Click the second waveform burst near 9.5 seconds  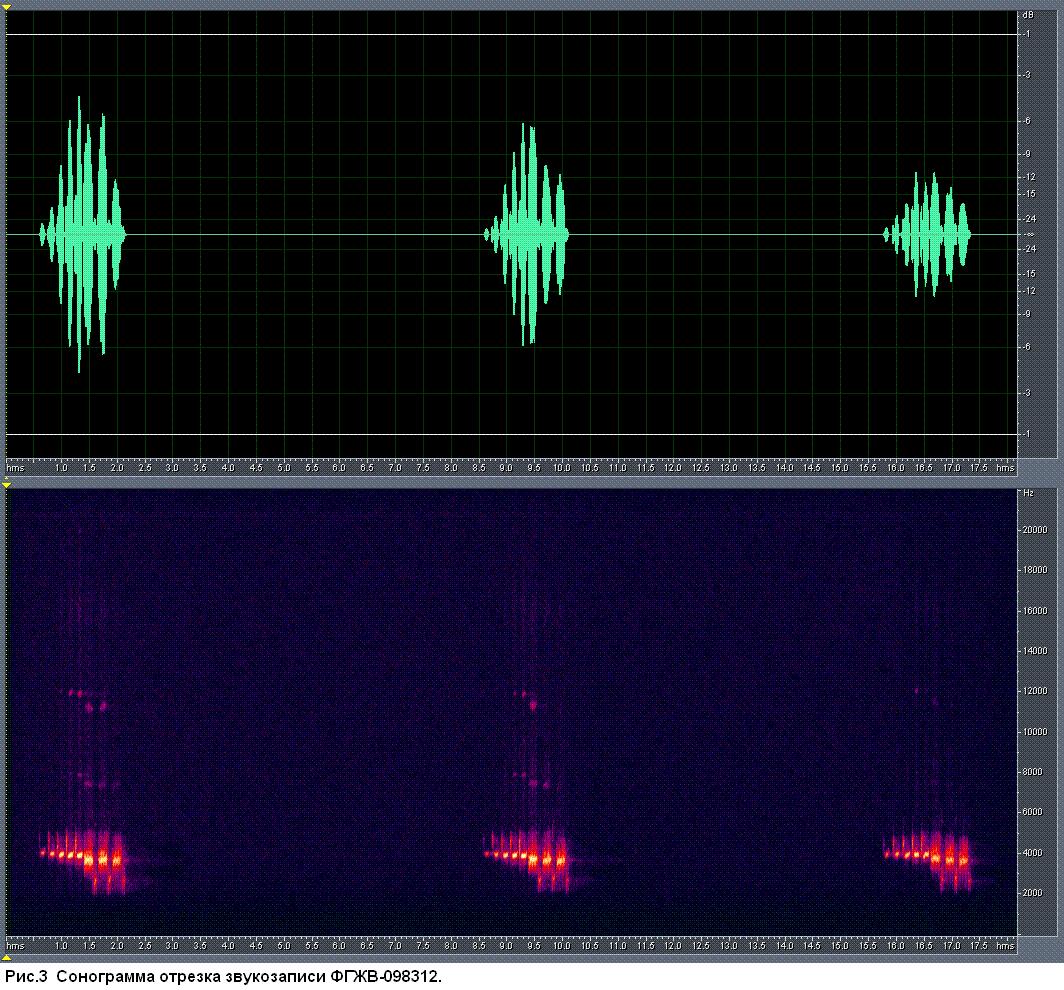527,235
